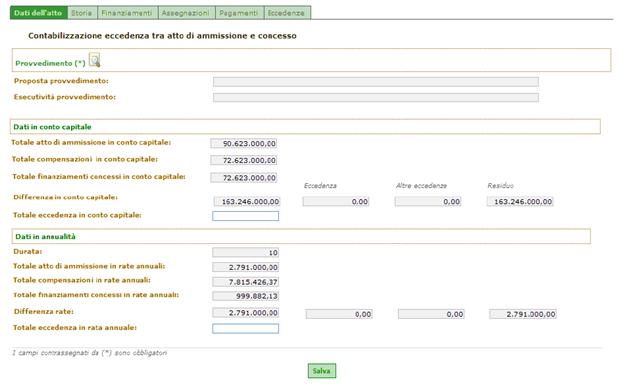625x388 pixels.
Task: Switch to the Storia tab
Action: click(82, 13)
